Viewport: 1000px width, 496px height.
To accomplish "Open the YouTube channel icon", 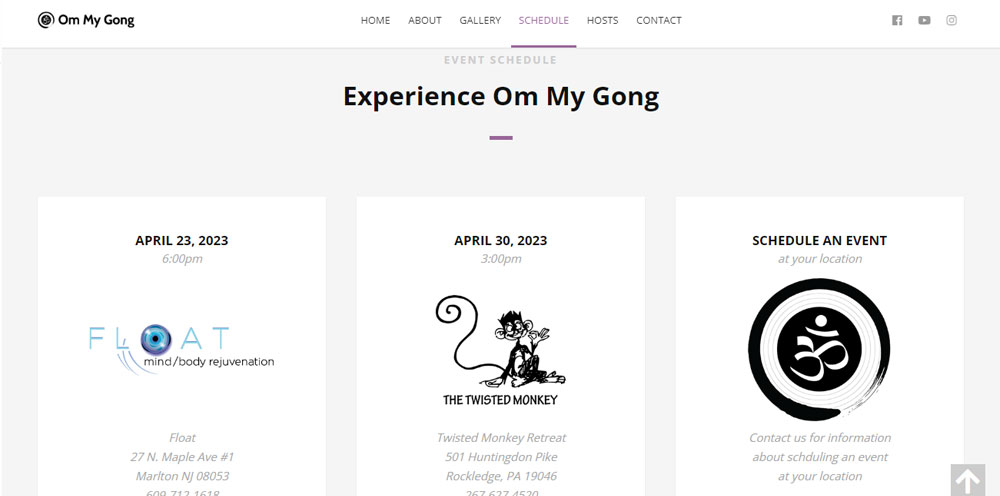I will click(924, 20).
